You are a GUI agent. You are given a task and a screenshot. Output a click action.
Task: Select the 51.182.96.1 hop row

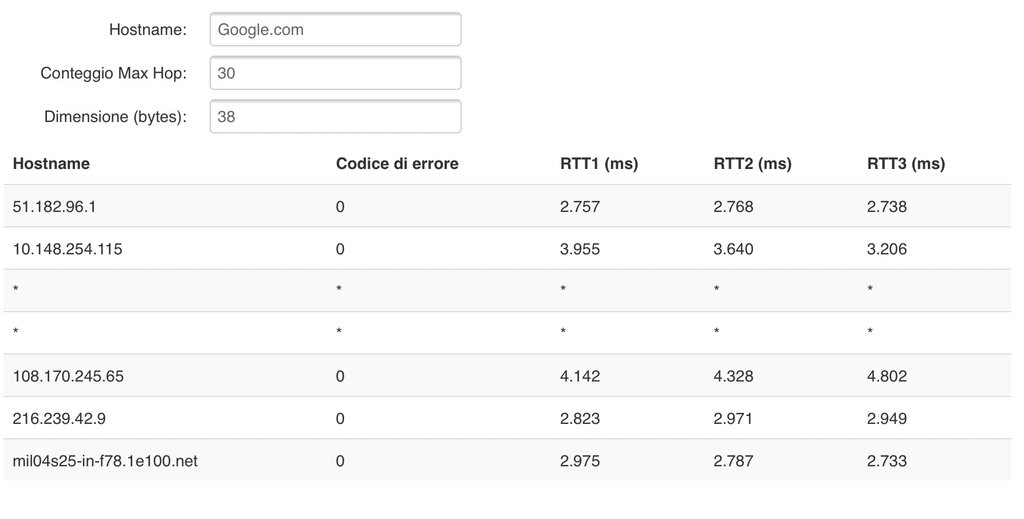point(54,207)
